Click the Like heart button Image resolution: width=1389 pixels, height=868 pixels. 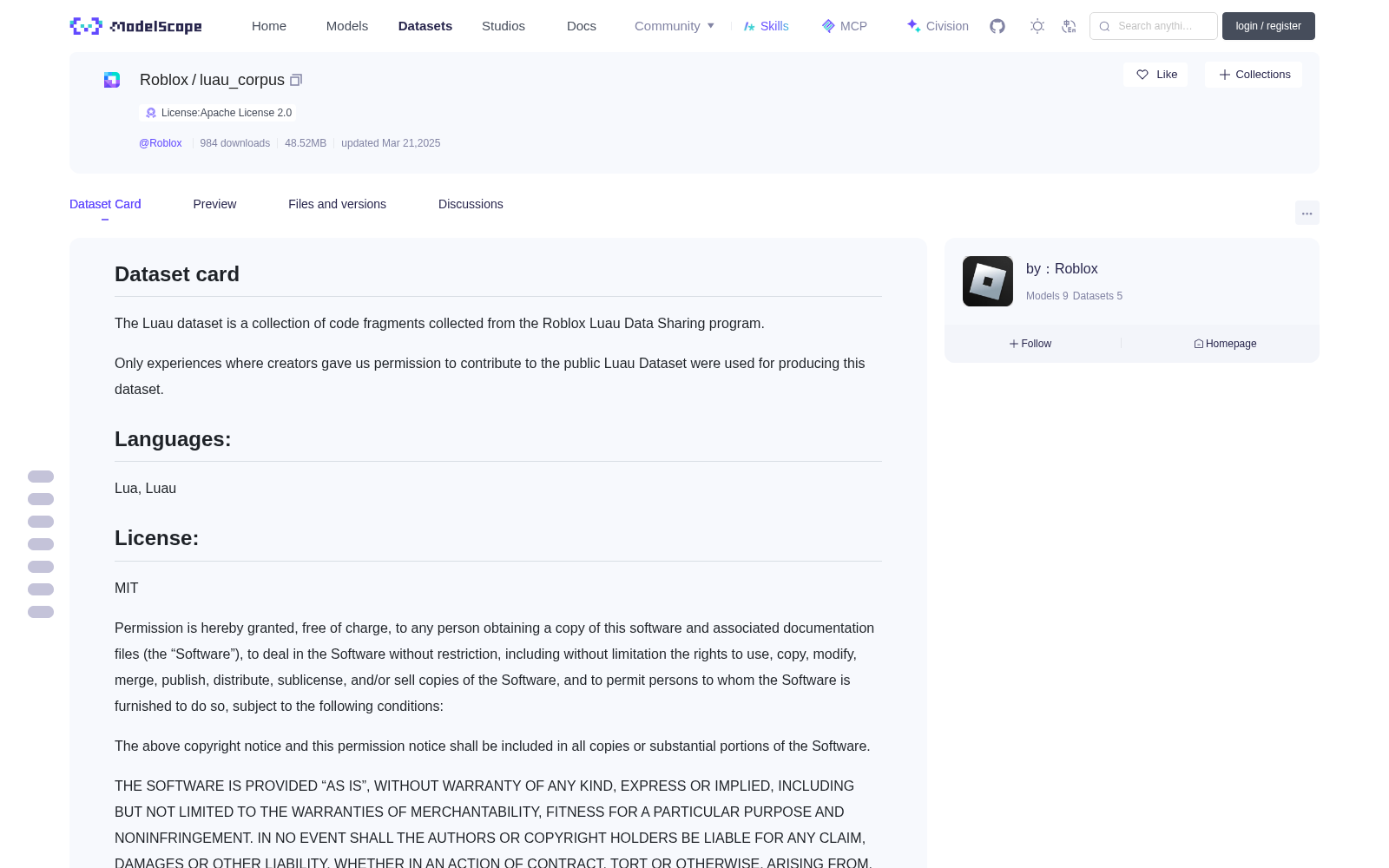(x=1155, y=75)
